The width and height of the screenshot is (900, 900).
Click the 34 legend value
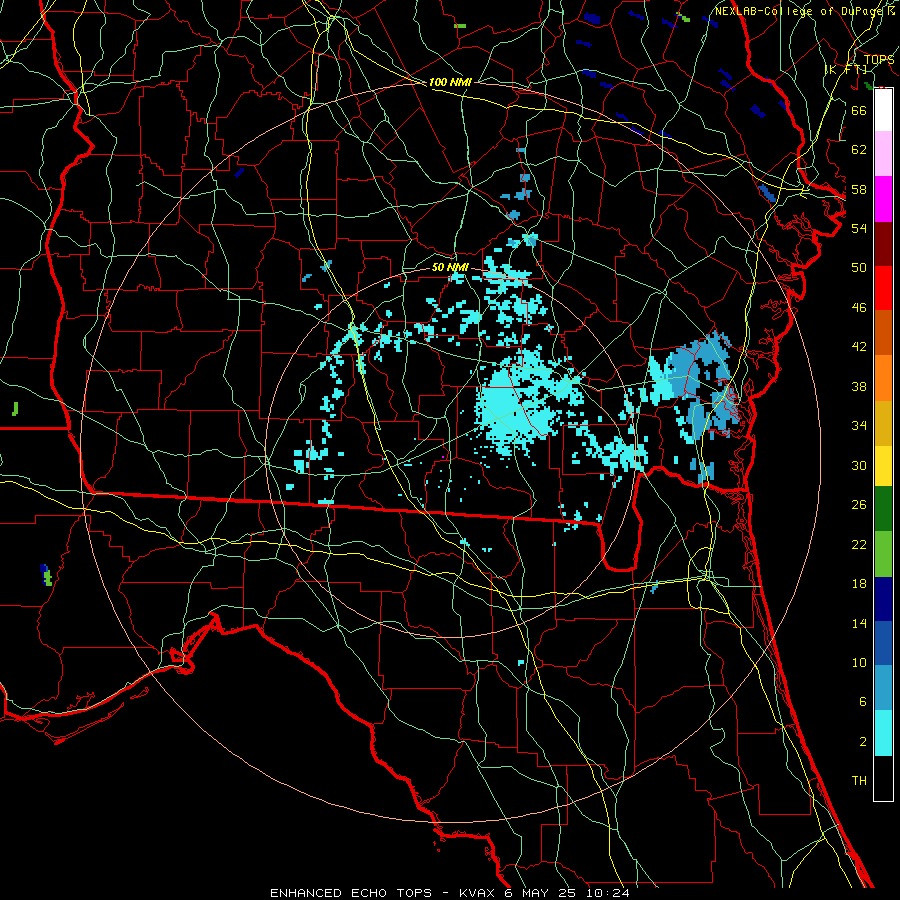coord(859,426)
